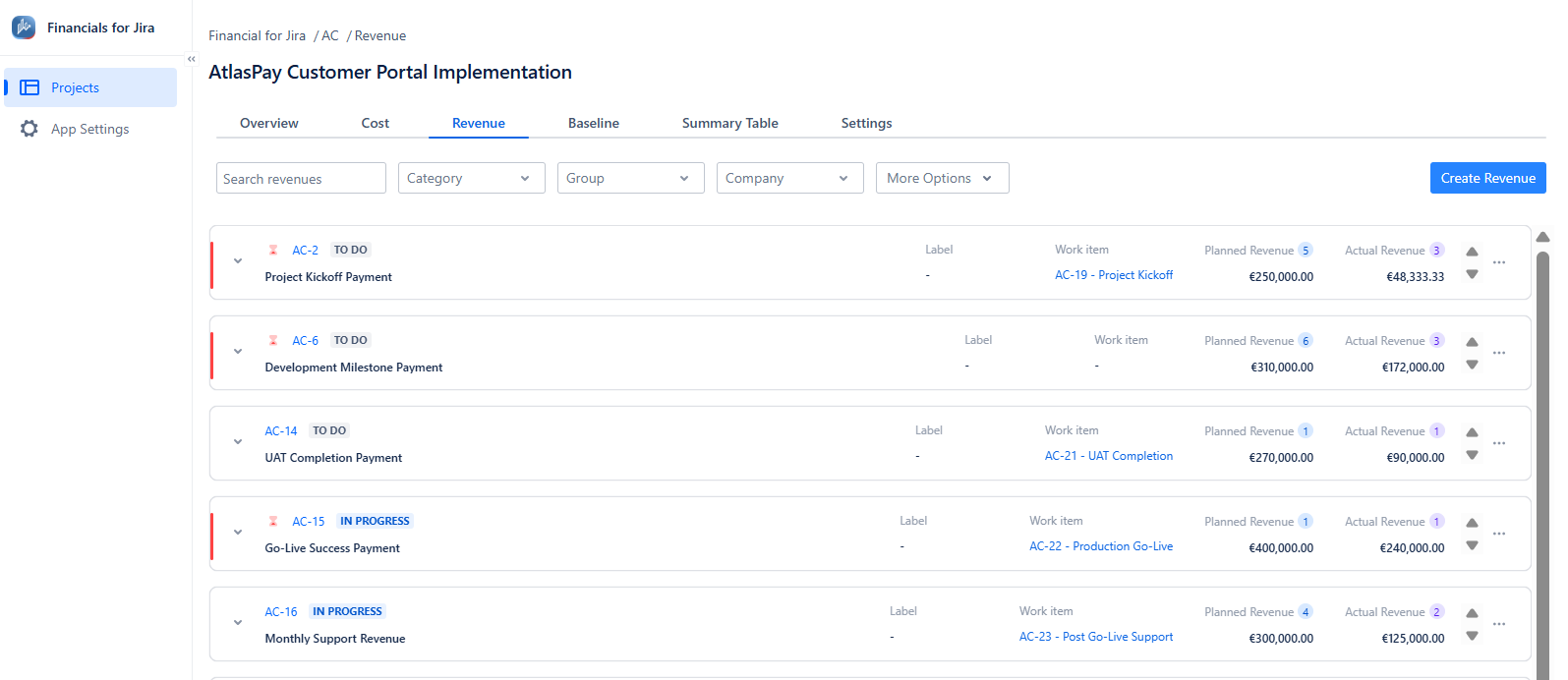Click the TO DO status on AC-14
This screenshot has width=1568, height=680.
[329, 430]
